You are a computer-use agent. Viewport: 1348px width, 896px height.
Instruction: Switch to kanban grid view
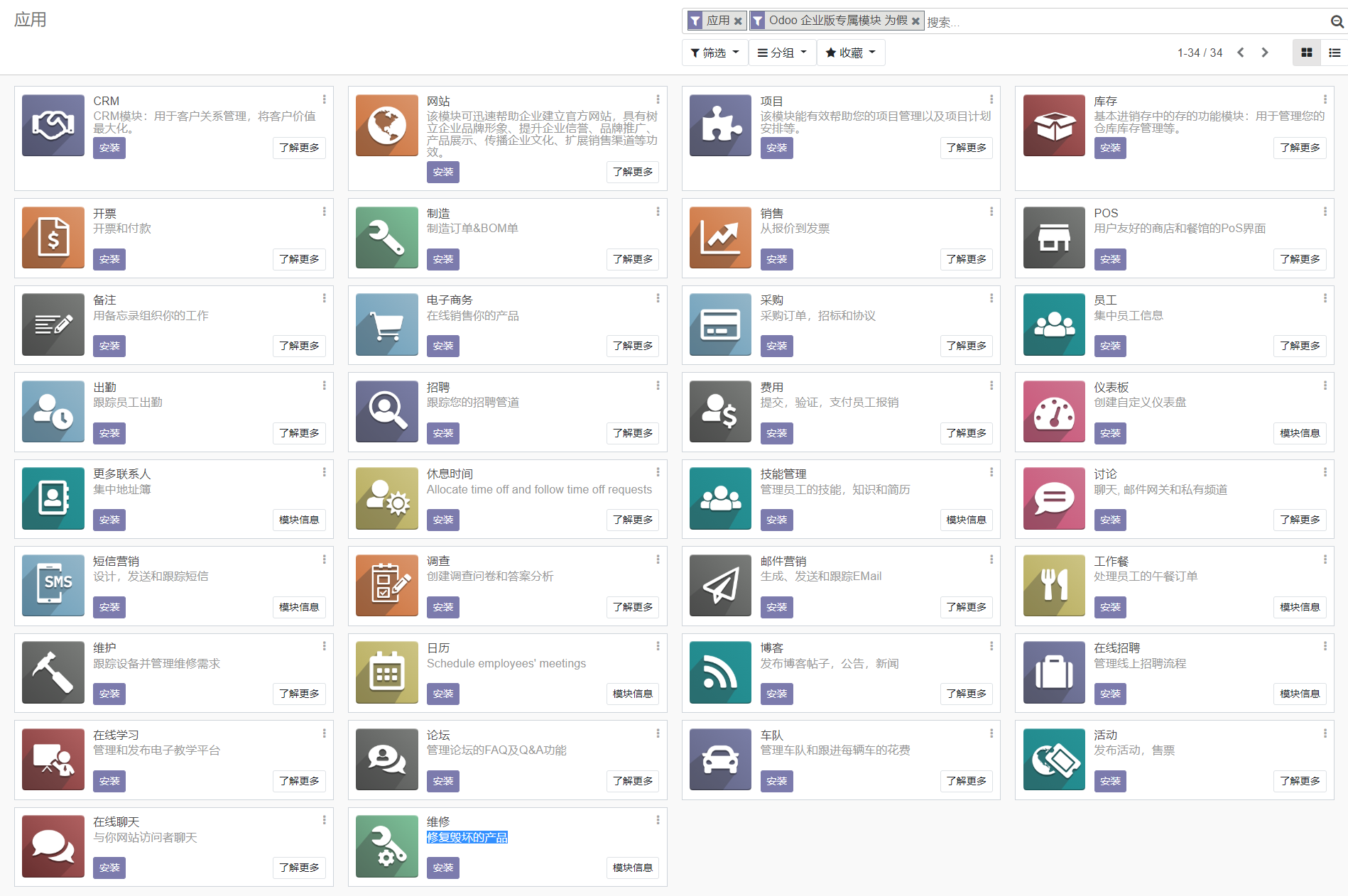(x=1306, y=53)
